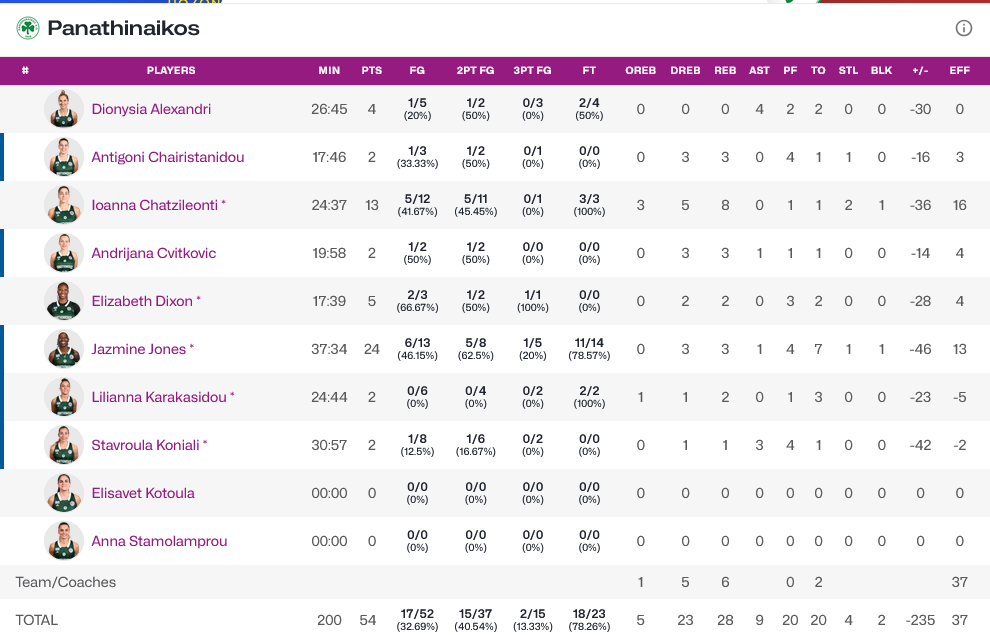This screenshot has width=990, height=635.
Task: Click the EFF column header
Action: click(960, 71)
